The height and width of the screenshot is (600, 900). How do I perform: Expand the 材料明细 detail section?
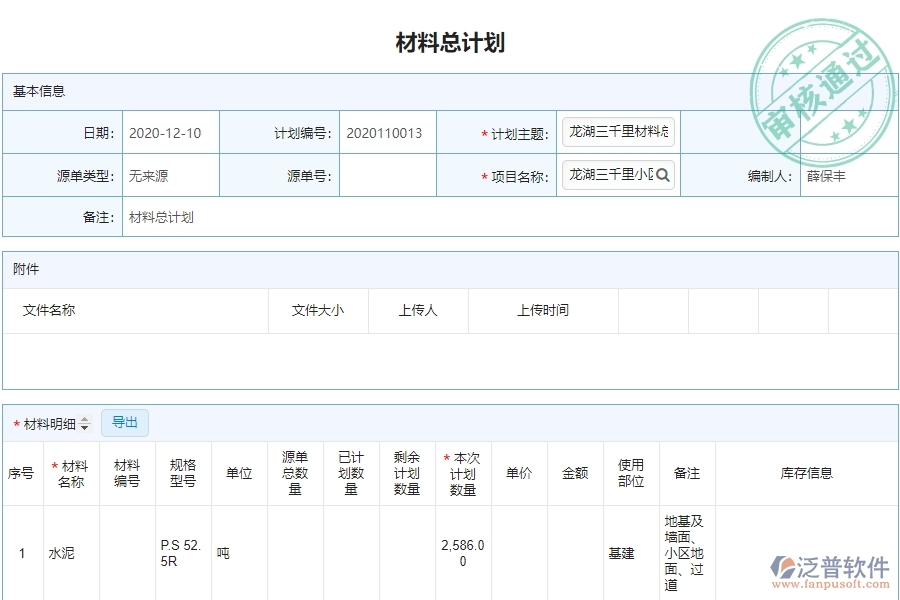(x=51, y=422)
